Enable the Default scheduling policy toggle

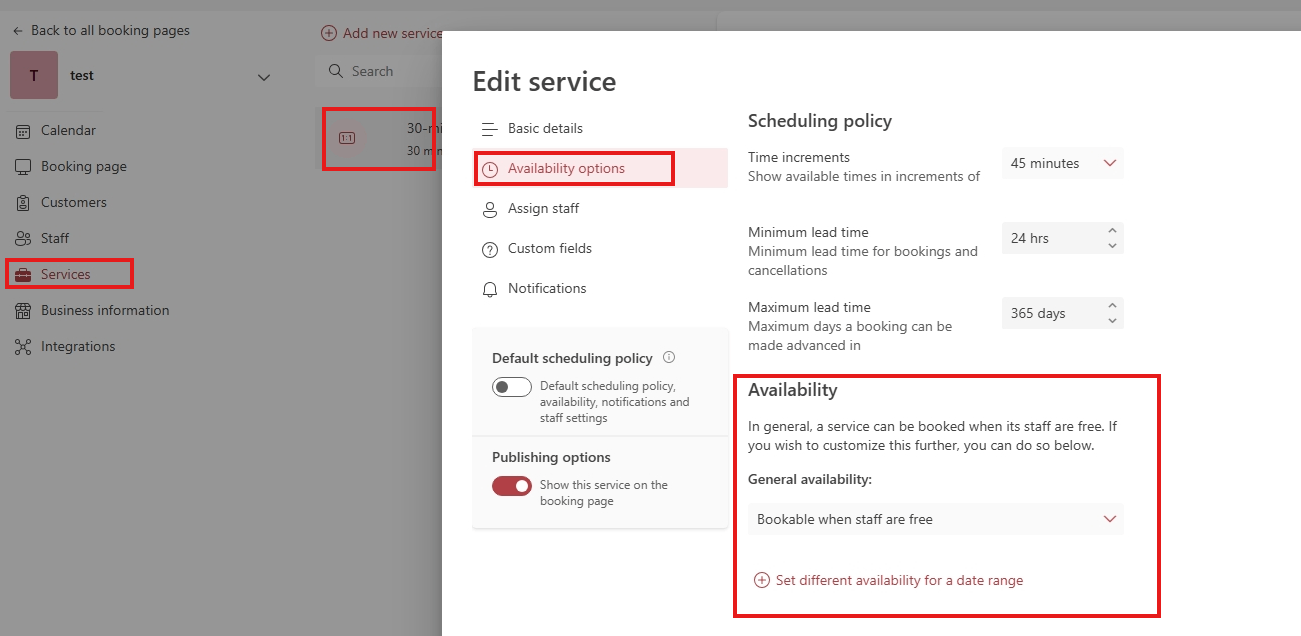point(512,387)
